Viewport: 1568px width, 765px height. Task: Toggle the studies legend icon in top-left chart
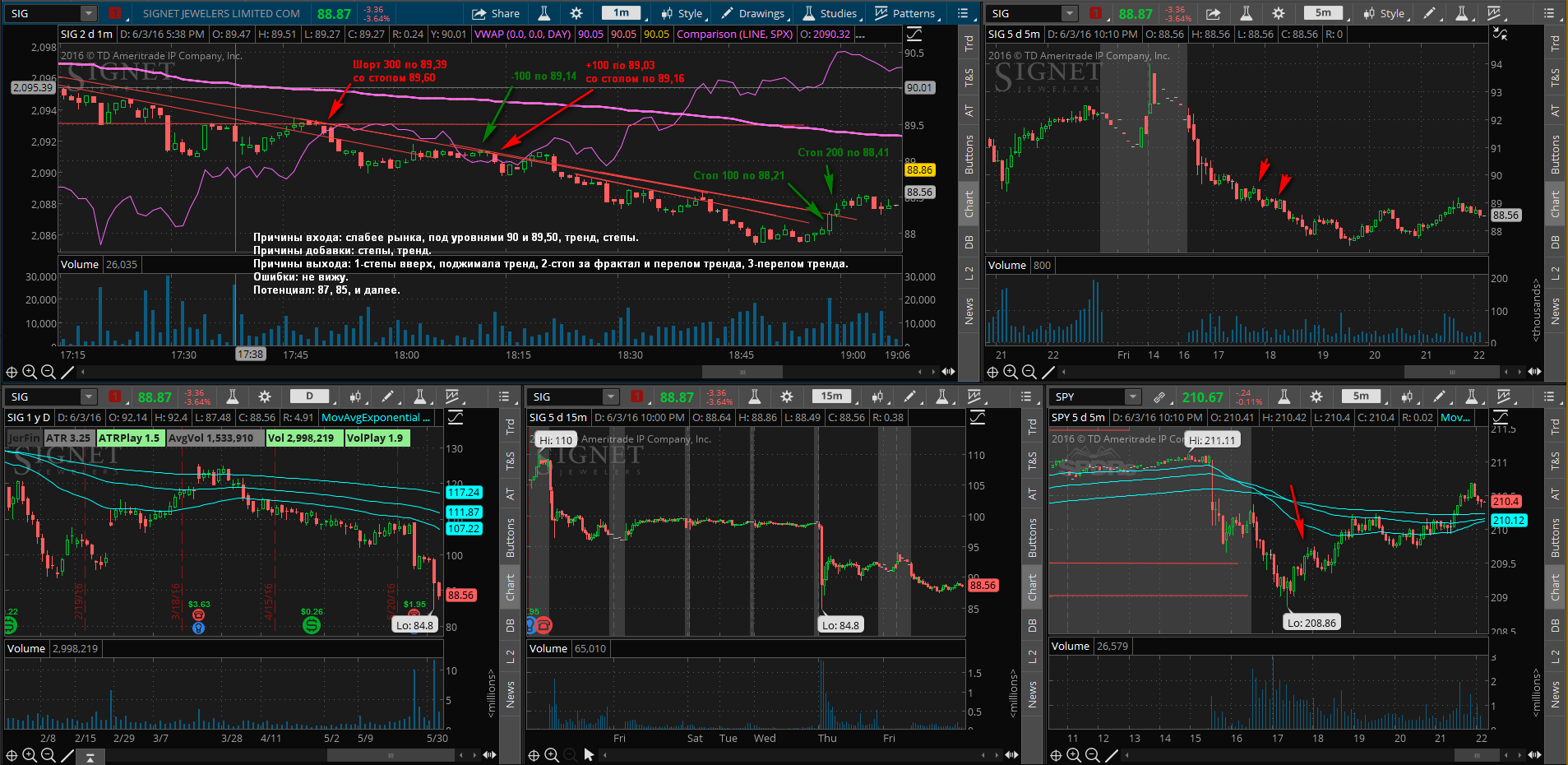[x=914, y=34]
